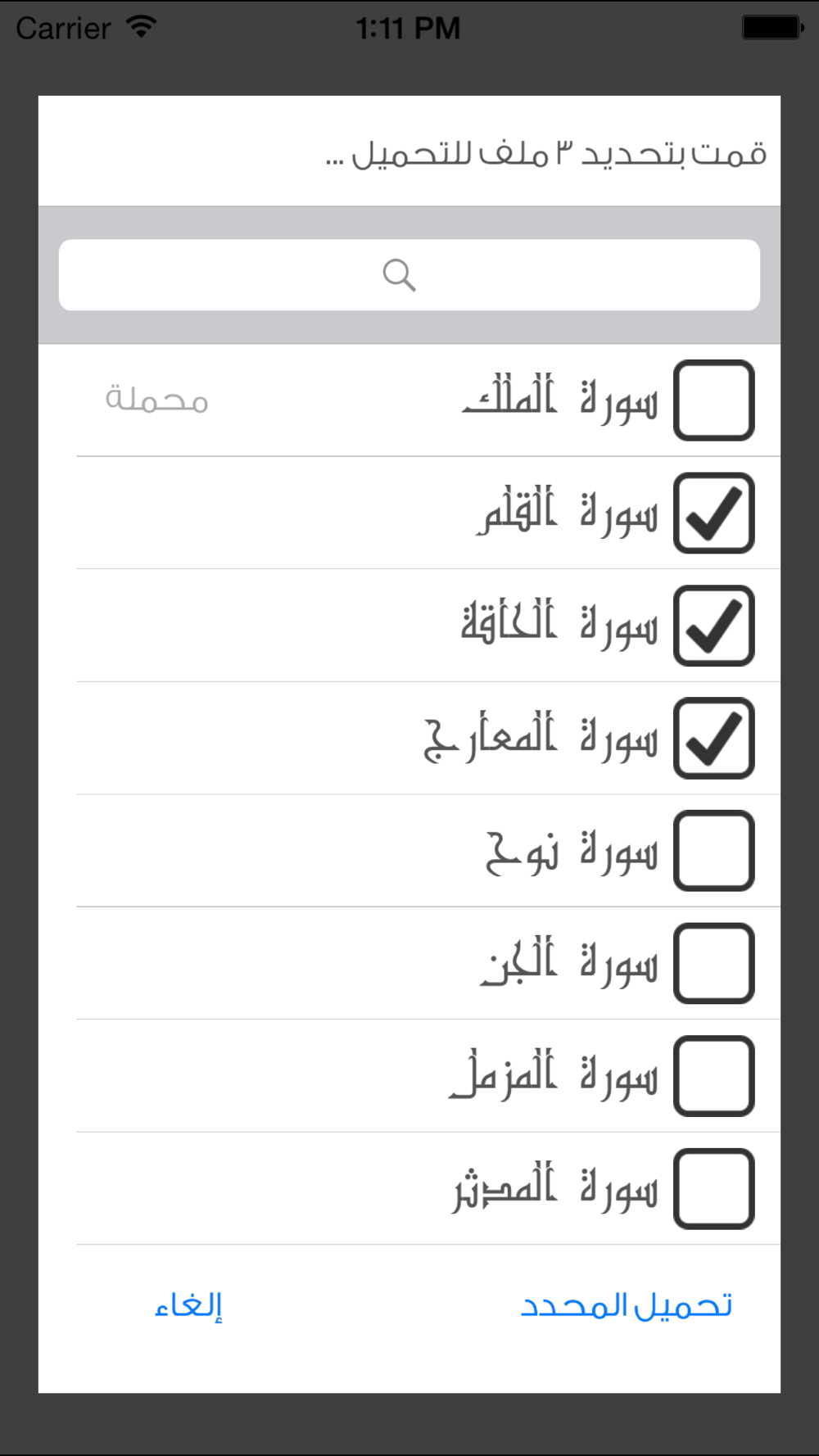
Task: Select the سورة نوح row title
Action: click(572, 852)
